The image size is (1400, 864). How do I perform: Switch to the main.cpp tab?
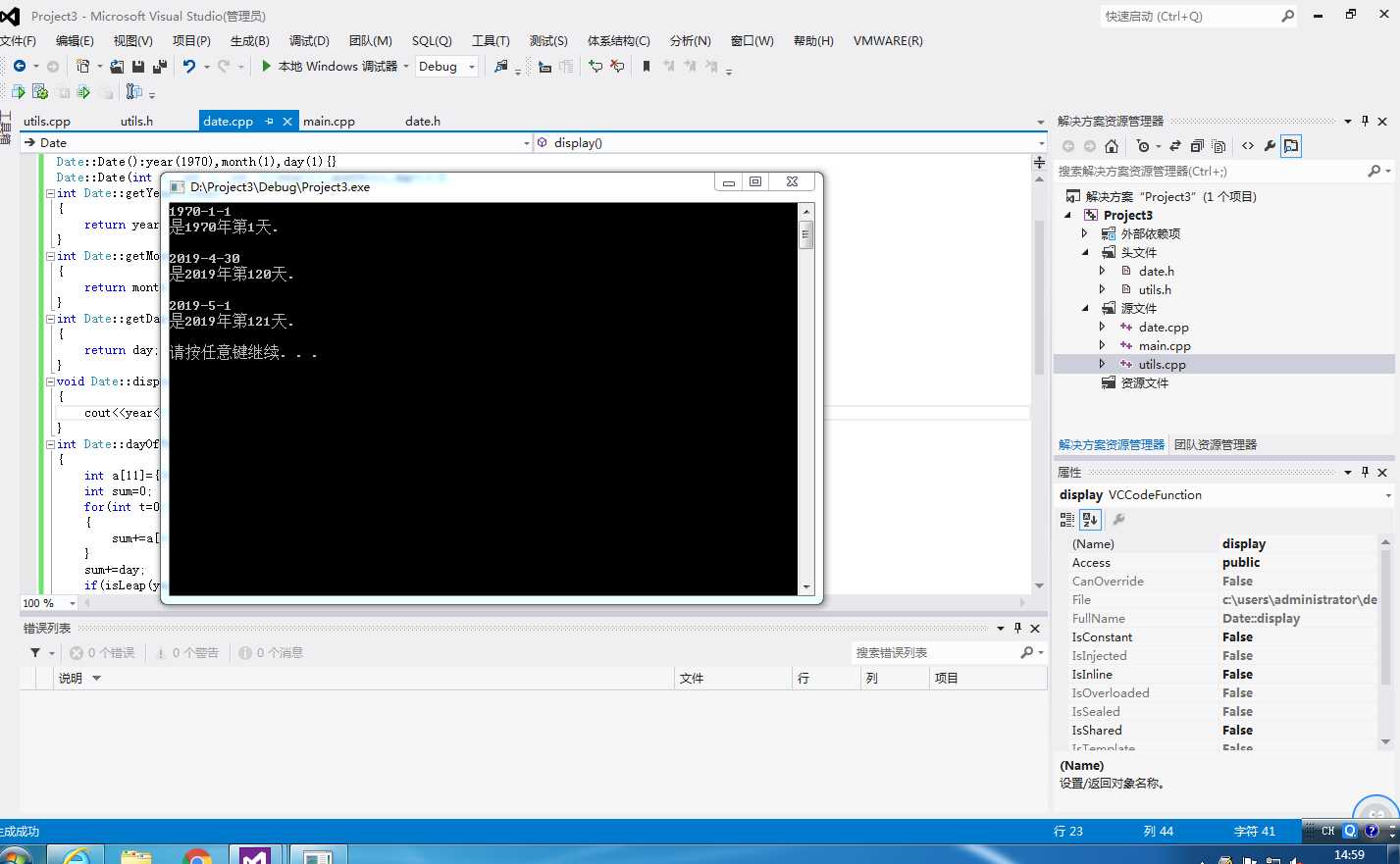[x=329, y=121]
